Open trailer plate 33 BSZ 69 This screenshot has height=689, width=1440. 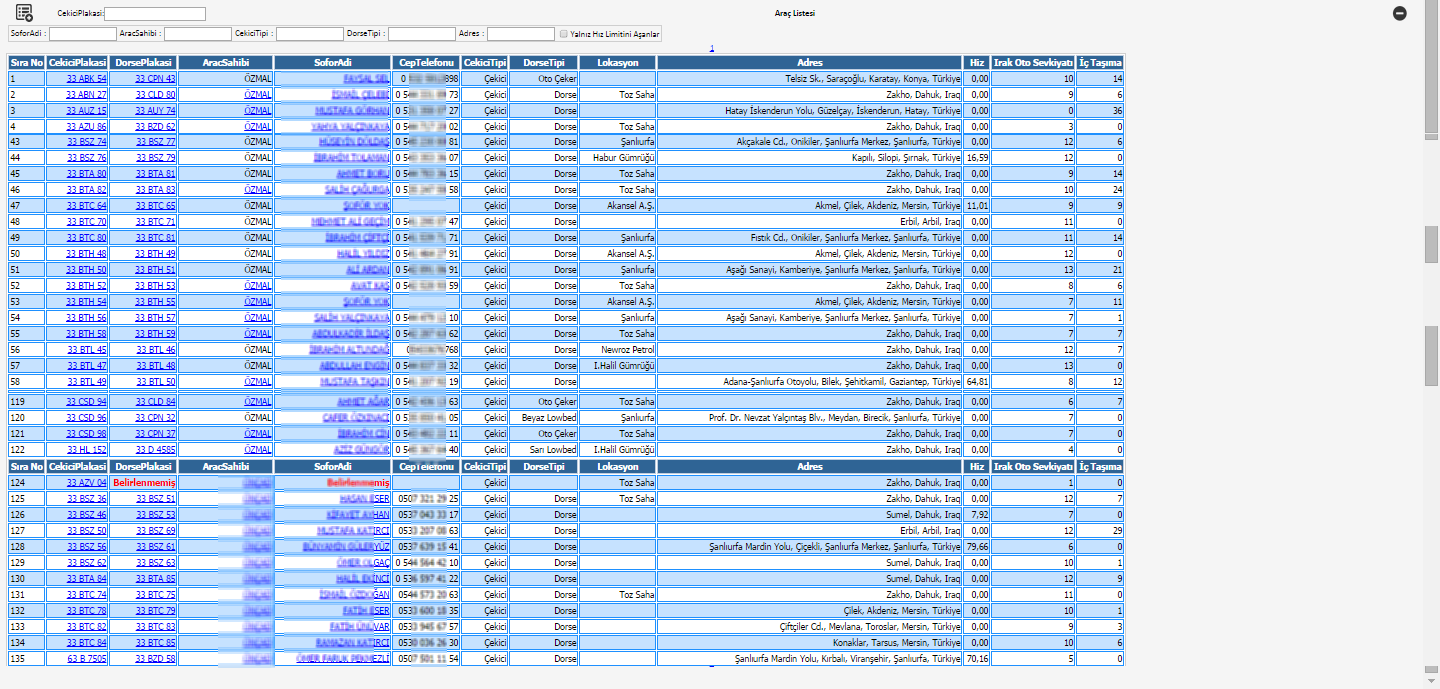tap(155, 530)
